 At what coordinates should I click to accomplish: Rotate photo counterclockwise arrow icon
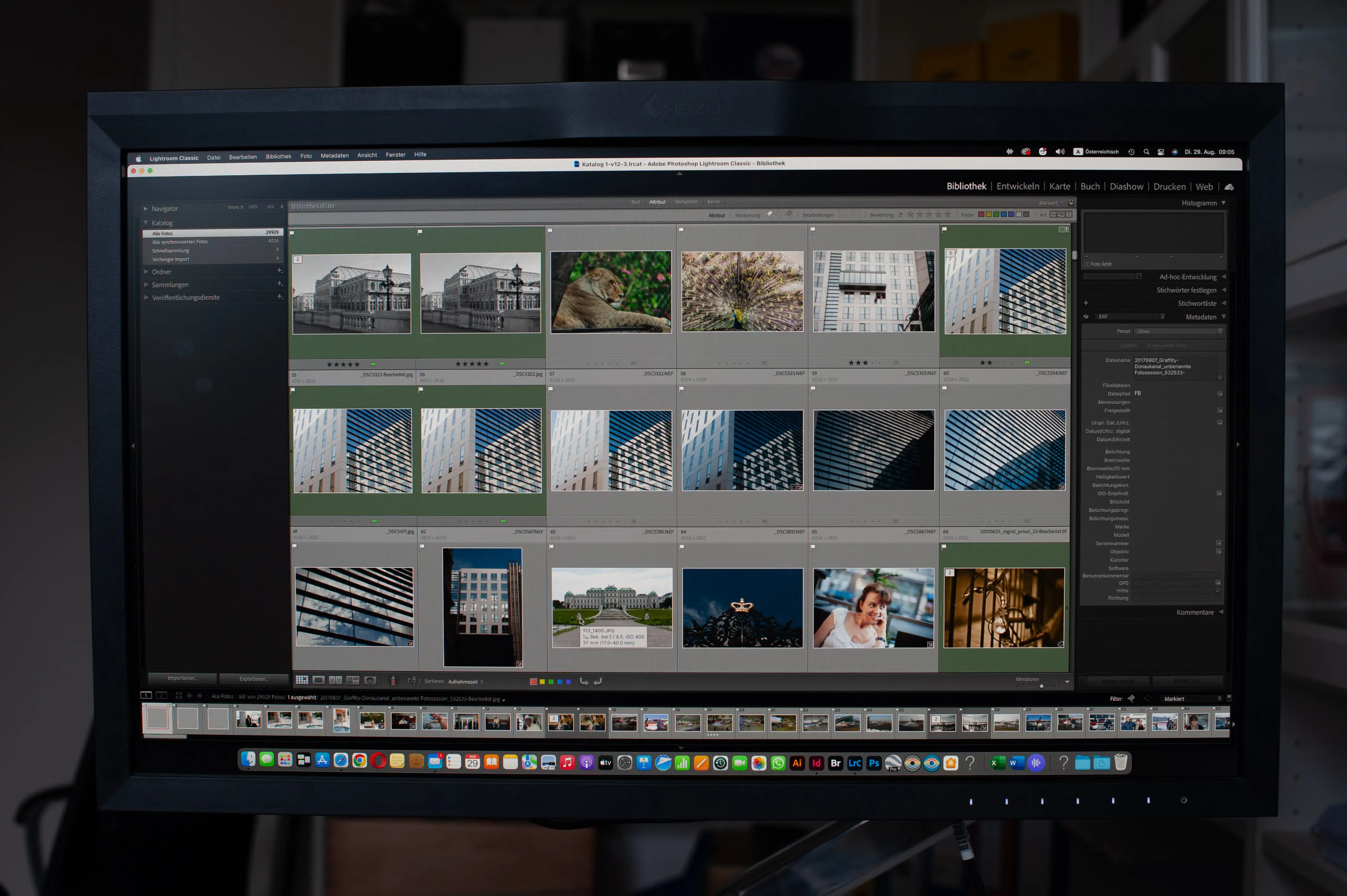coord(584,681)
